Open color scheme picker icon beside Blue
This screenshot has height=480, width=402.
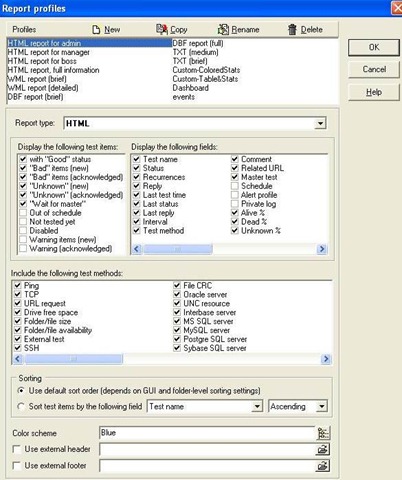tap(323, 433)
